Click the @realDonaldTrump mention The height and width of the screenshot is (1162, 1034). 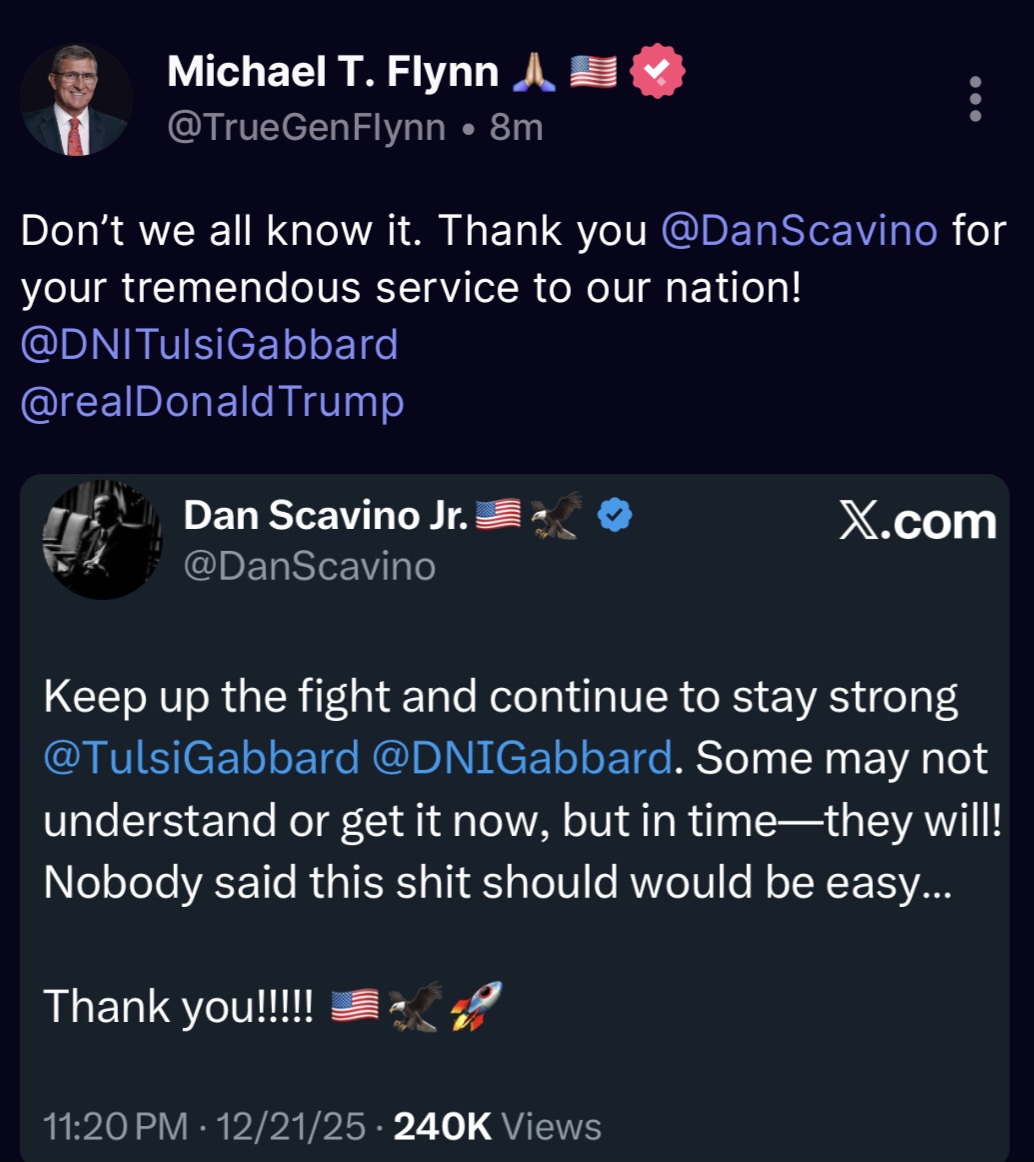(213, 401)
